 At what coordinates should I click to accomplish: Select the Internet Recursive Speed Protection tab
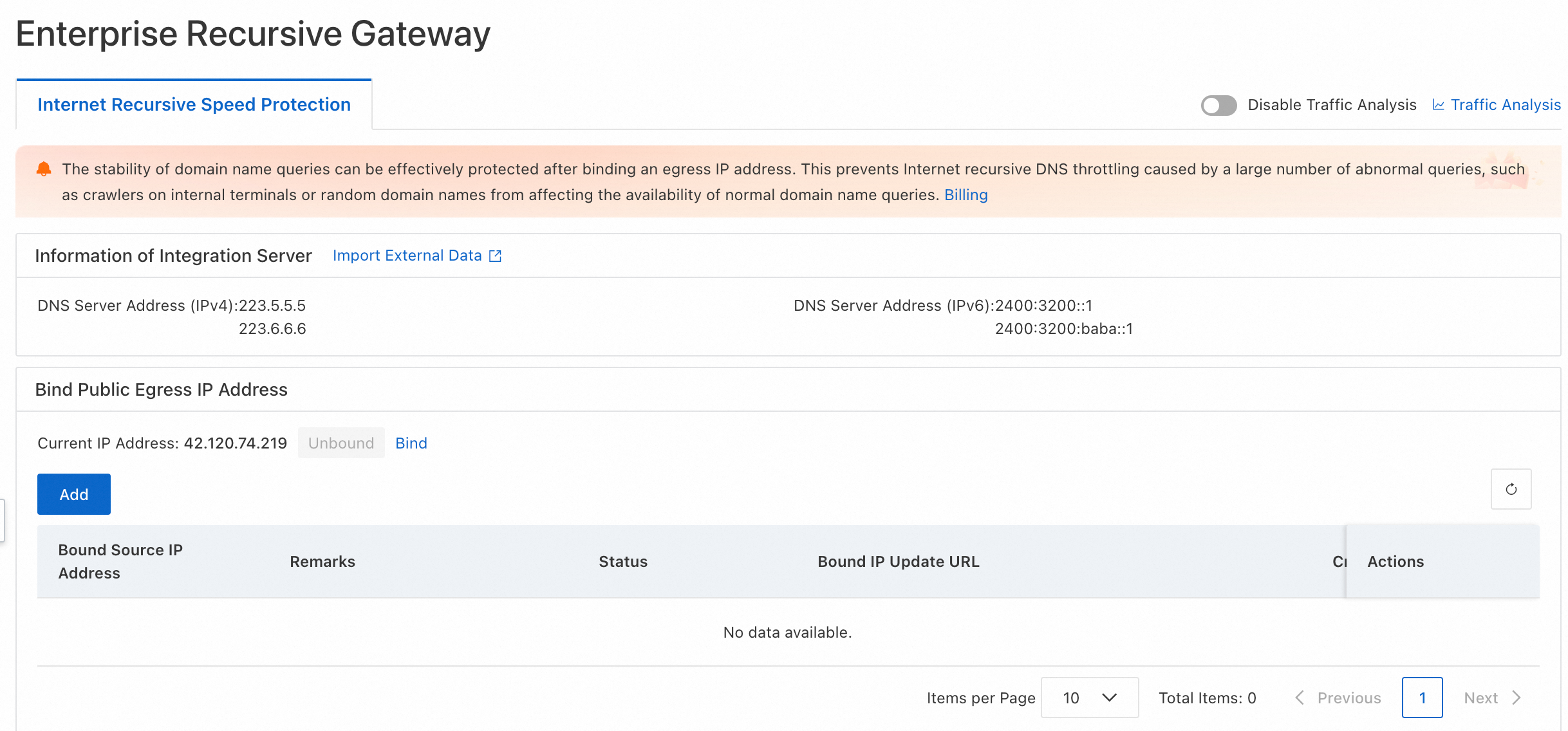pos(194,104)
